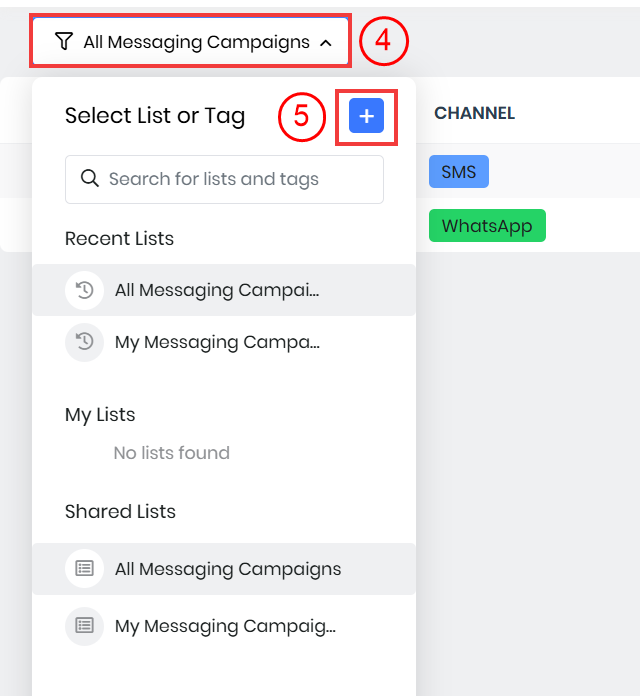Screen dimensions: 640x696
Task: Click the red circled number 4 marker
Action: tap(384, 42)
